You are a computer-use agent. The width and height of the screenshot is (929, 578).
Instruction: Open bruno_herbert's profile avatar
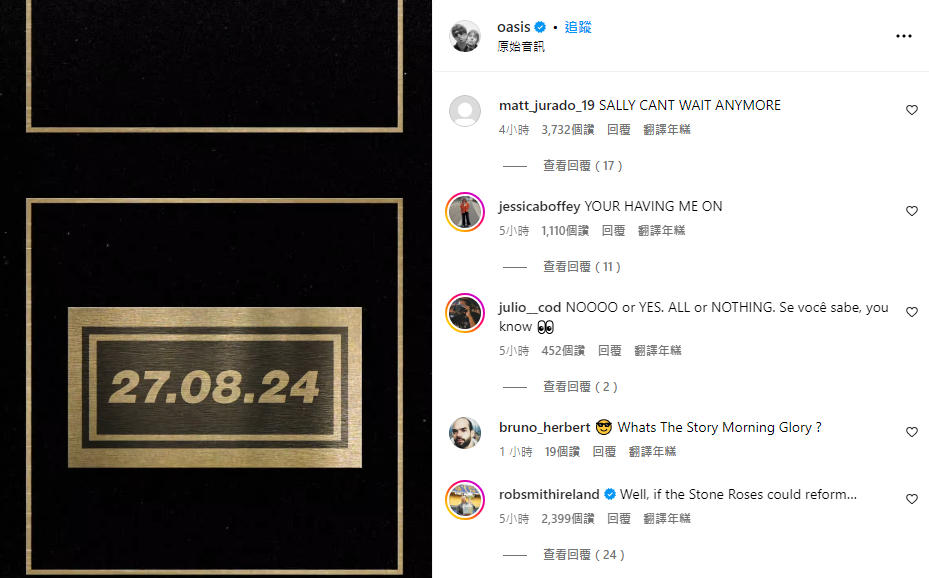[465, 433]
